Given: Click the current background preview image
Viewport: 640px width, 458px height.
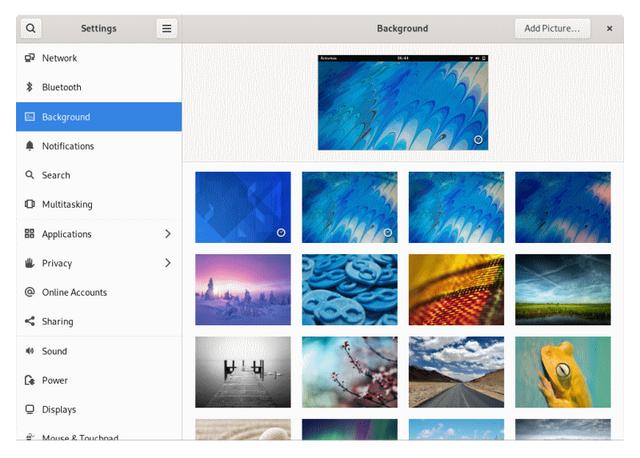Looking at the screenshot, I should (403, 102).
